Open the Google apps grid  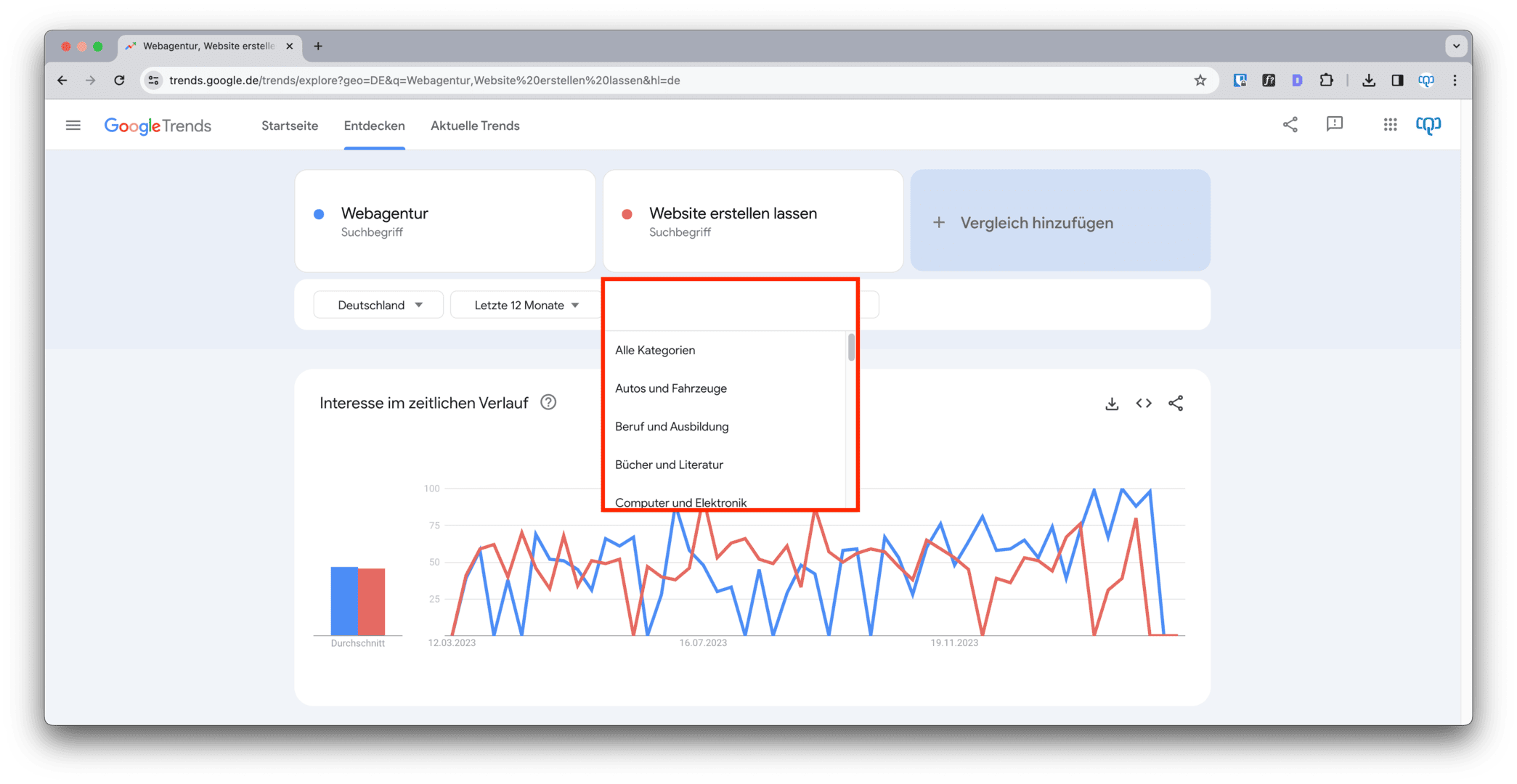1390,125
